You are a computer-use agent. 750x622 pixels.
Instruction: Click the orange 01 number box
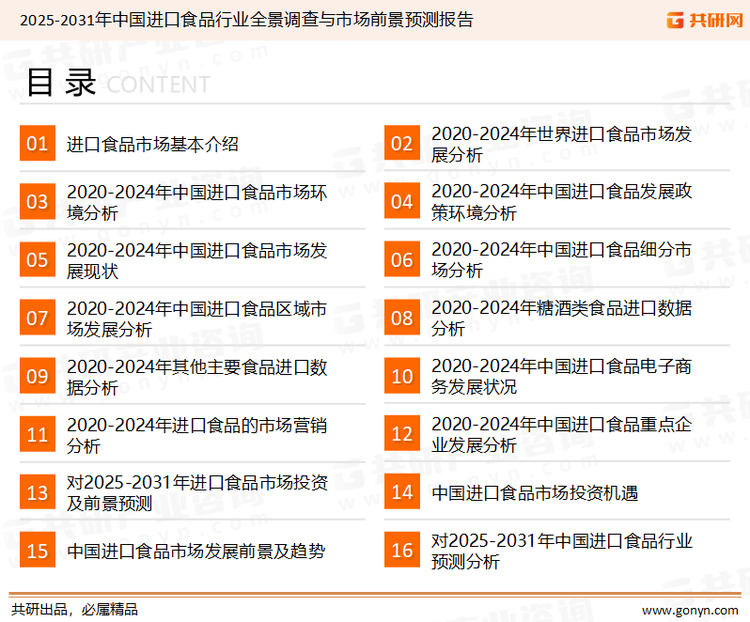37,143
